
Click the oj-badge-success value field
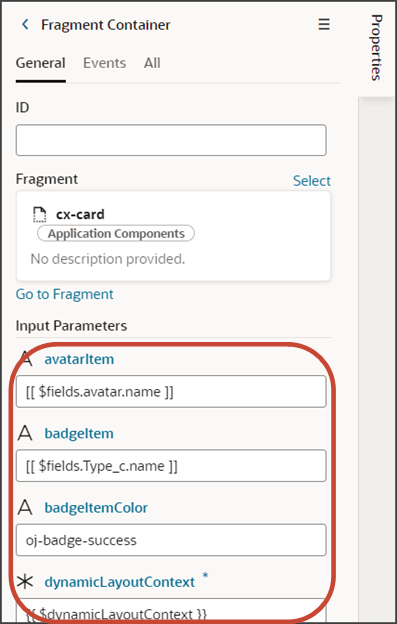pyautogui.click(x=171, y=540)
